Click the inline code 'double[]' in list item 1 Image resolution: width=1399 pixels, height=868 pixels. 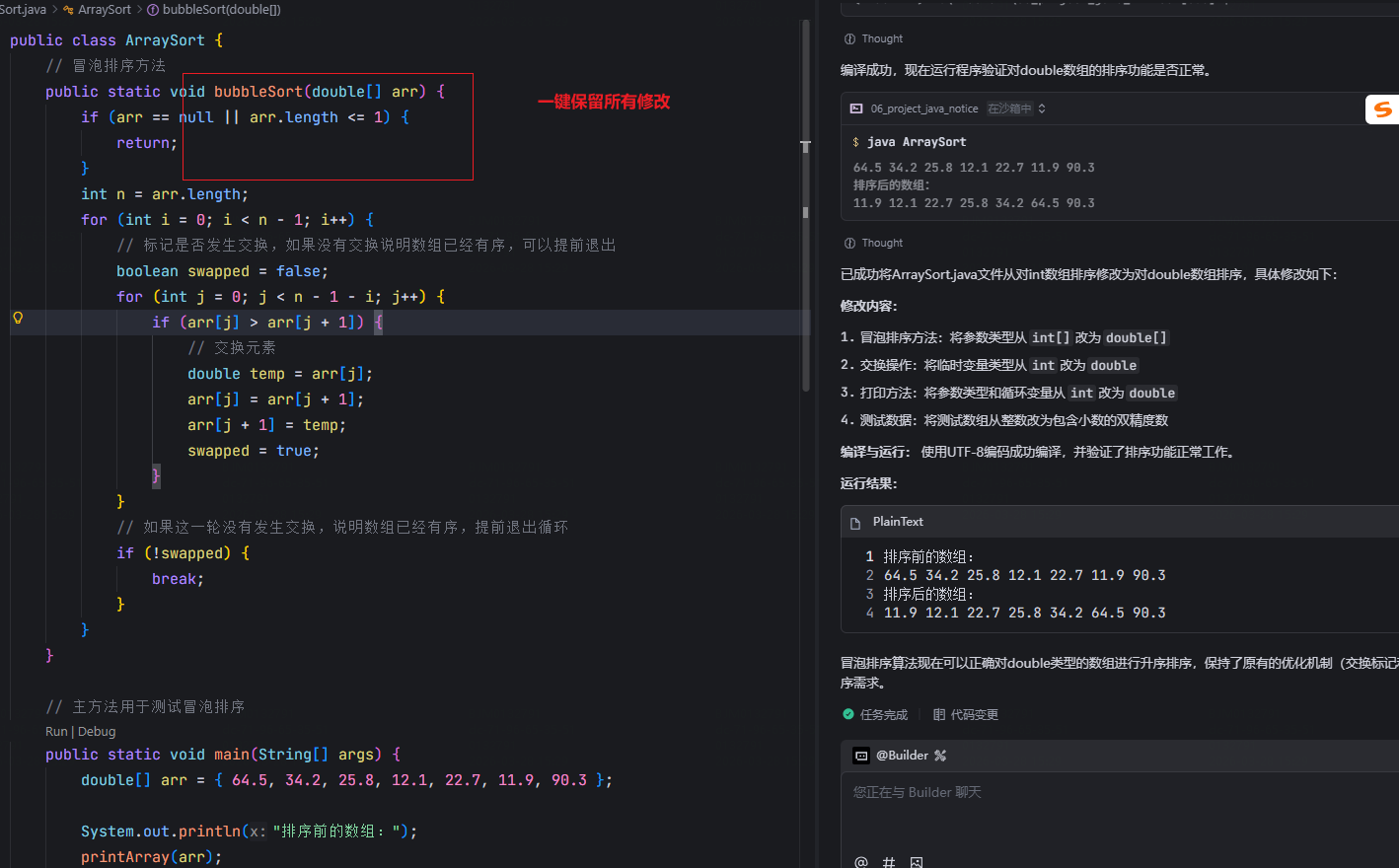pyautogui.click(x=1137, y=337)
